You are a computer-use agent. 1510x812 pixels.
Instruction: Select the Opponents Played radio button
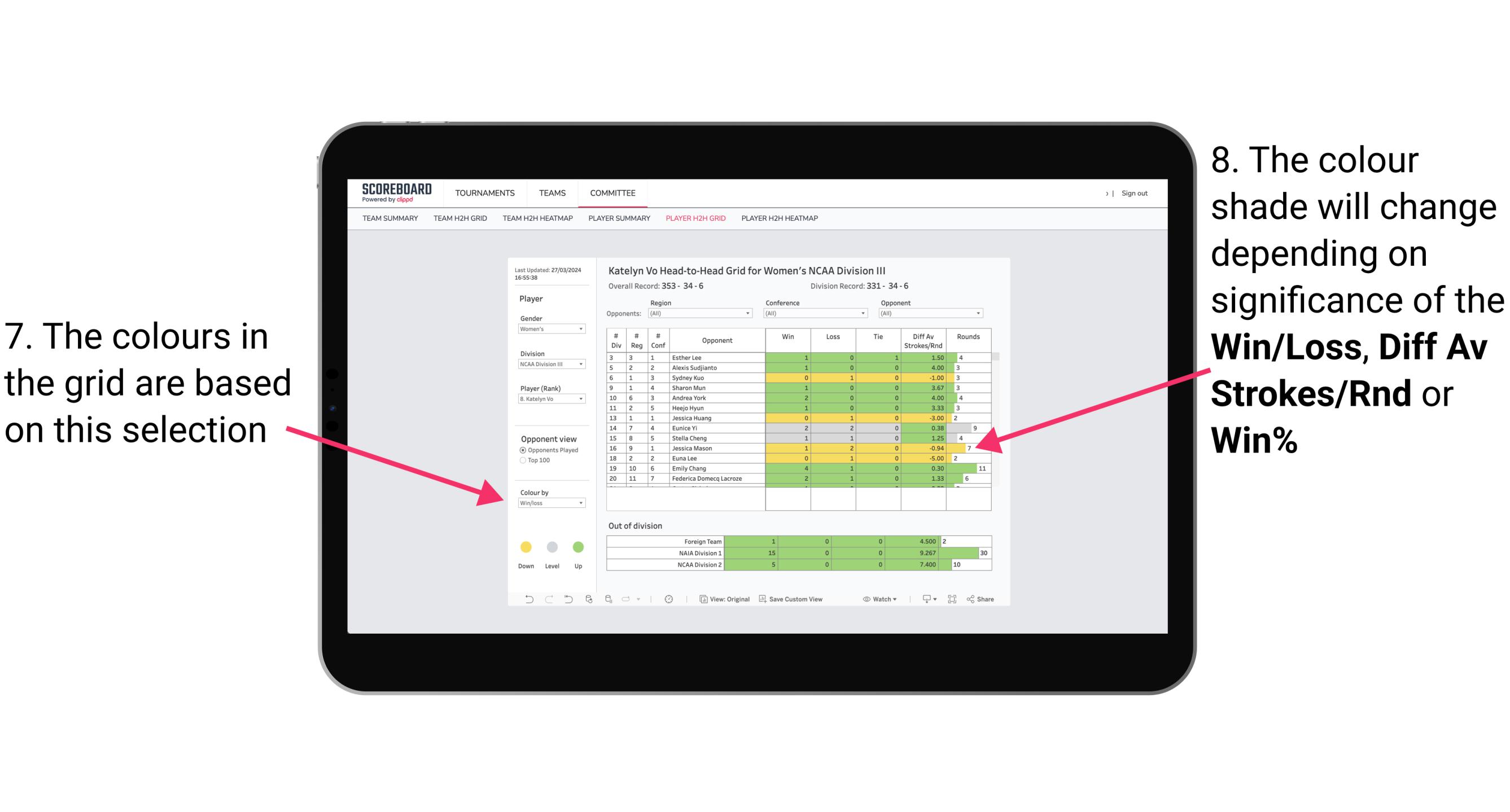tap(522, 450)
